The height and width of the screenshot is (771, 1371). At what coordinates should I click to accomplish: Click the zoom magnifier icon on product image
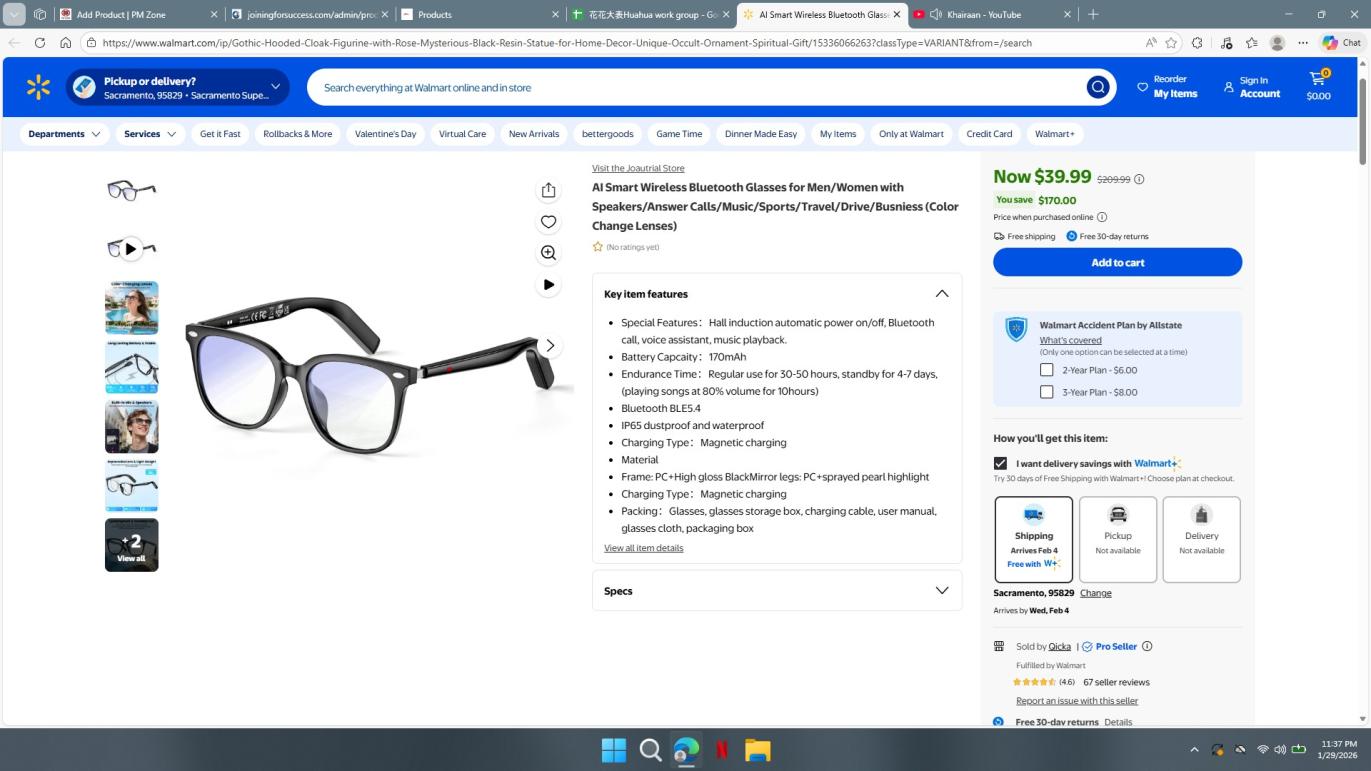(548, 253)
